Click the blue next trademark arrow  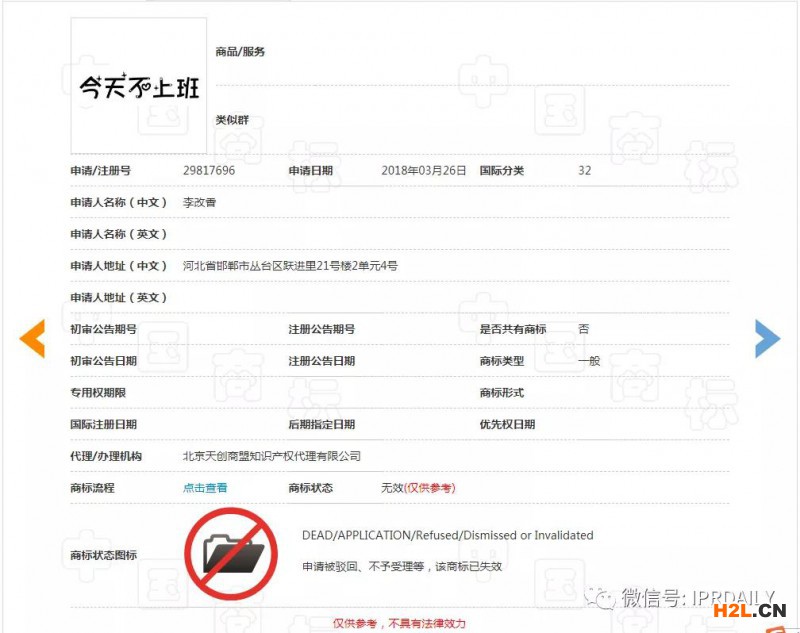tap(766, 339)
